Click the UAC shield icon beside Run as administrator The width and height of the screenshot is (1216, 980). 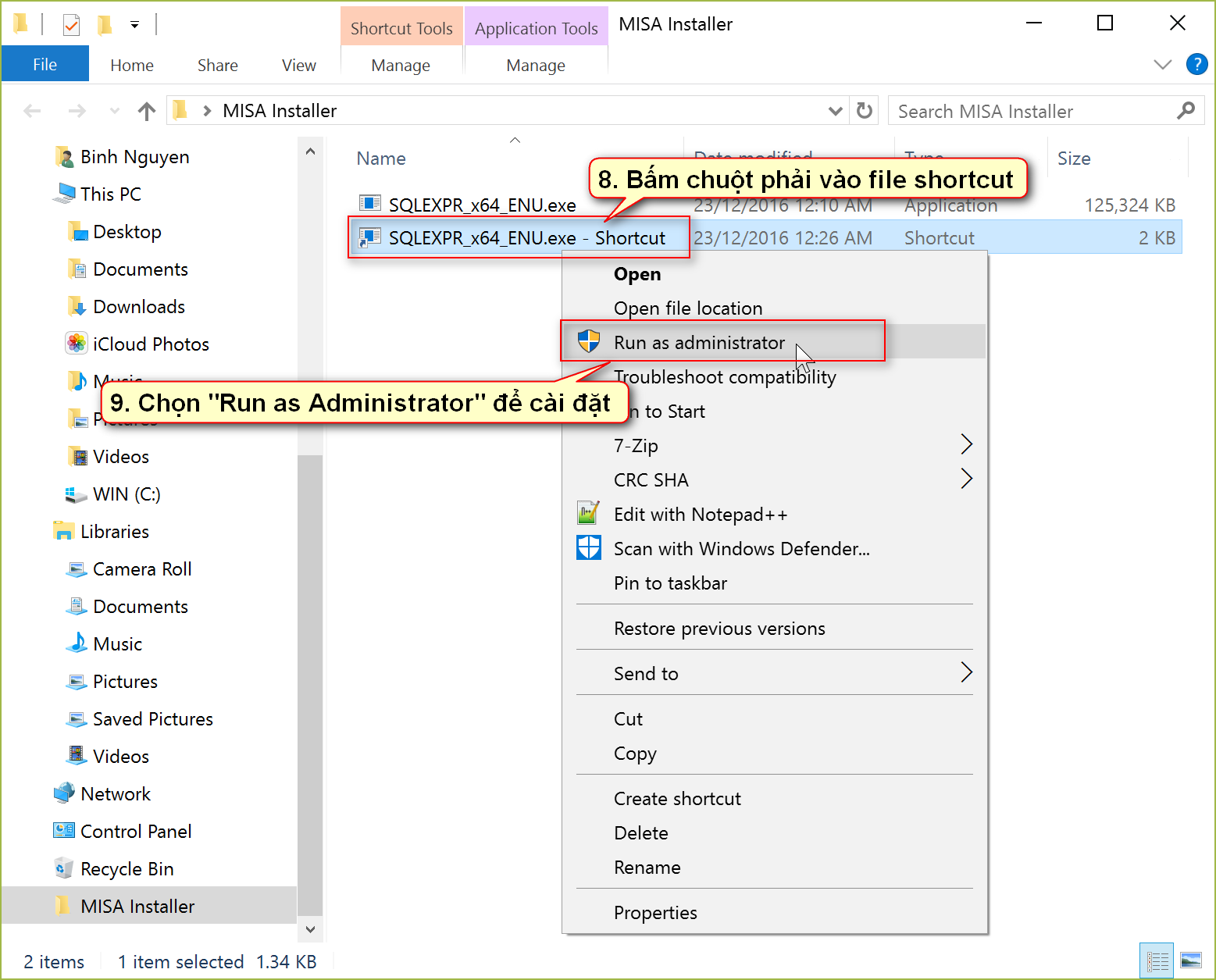tap(589, 342)
